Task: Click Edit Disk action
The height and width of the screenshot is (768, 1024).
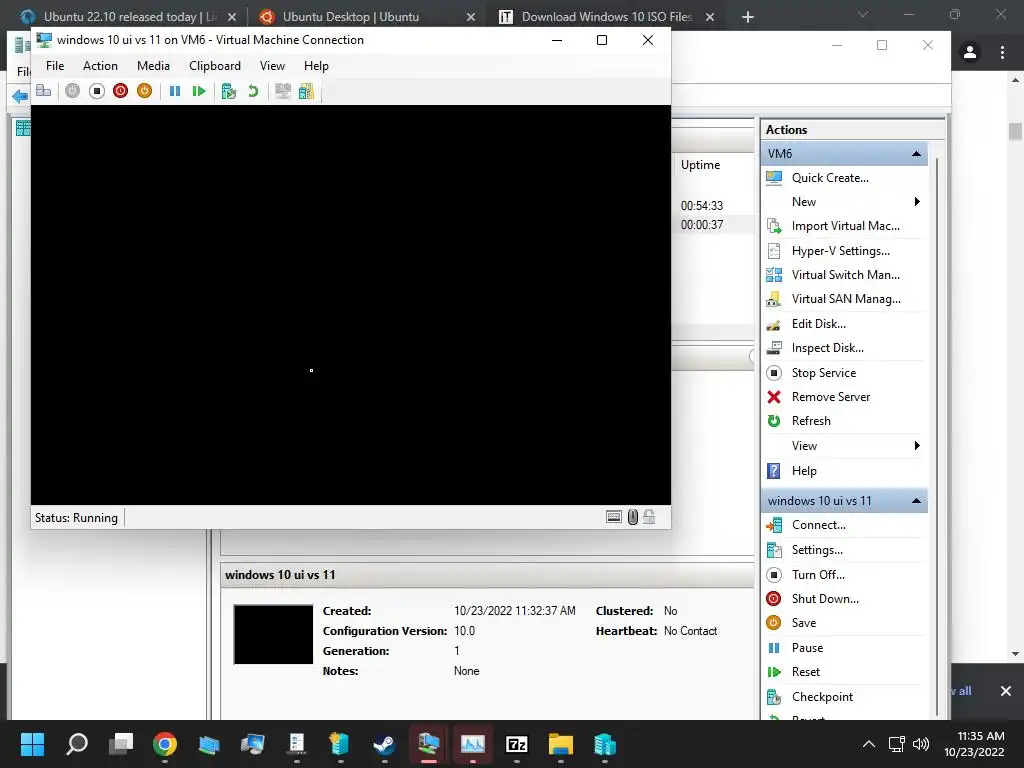Action: 818,324
